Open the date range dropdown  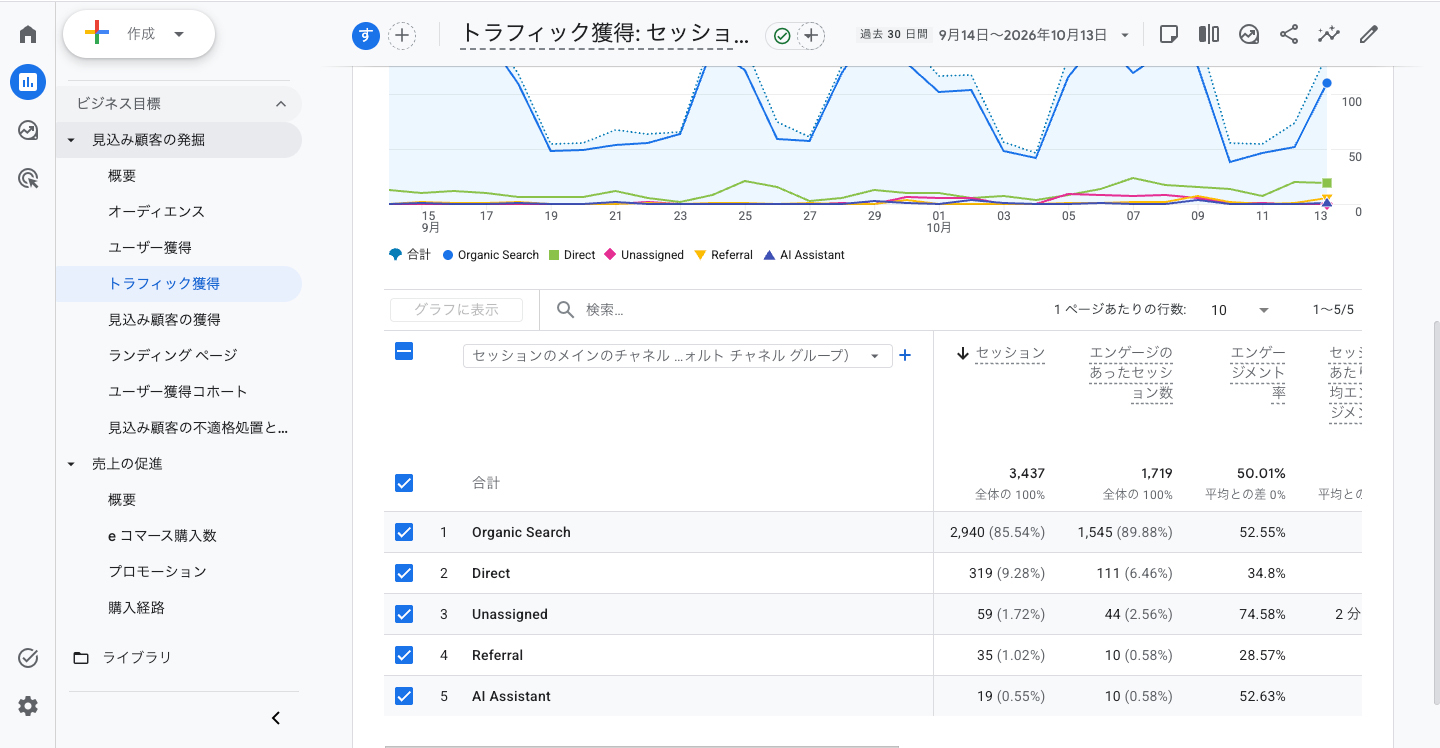pyautogui.click(x=1032, y=35)
